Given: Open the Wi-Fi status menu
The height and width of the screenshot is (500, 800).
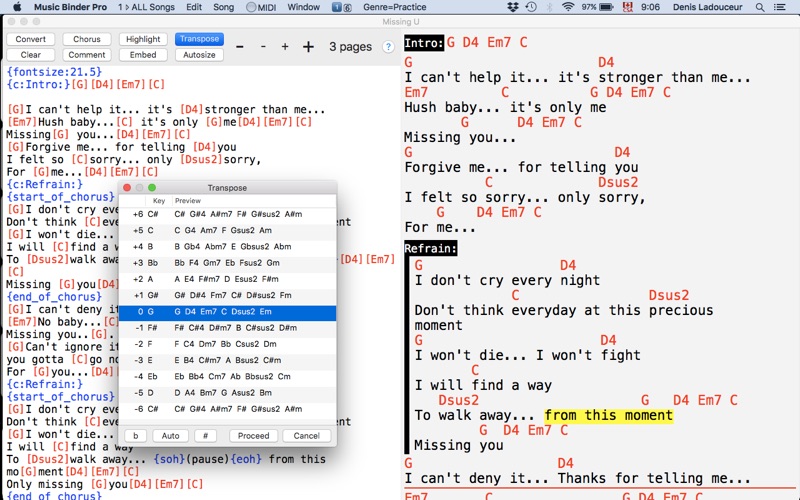Looking at the screenshot, I should pyautogui.click(x=567, y=7).
